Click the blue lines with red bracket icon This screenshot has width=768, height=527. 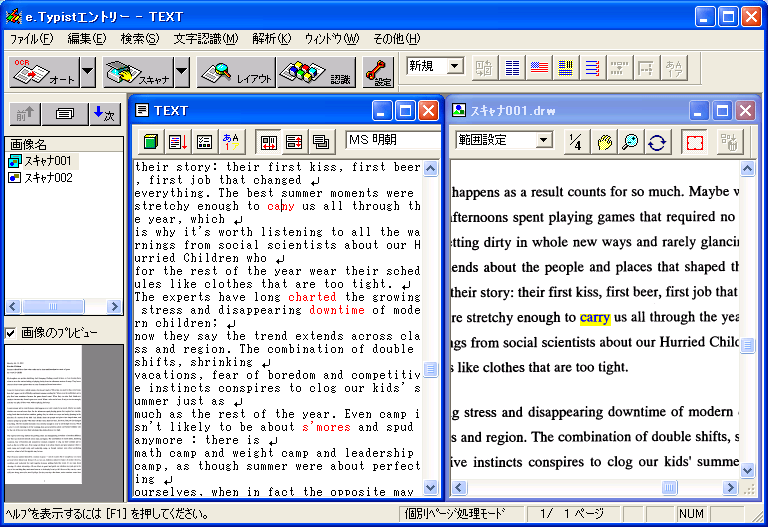[x=592, y=68]
